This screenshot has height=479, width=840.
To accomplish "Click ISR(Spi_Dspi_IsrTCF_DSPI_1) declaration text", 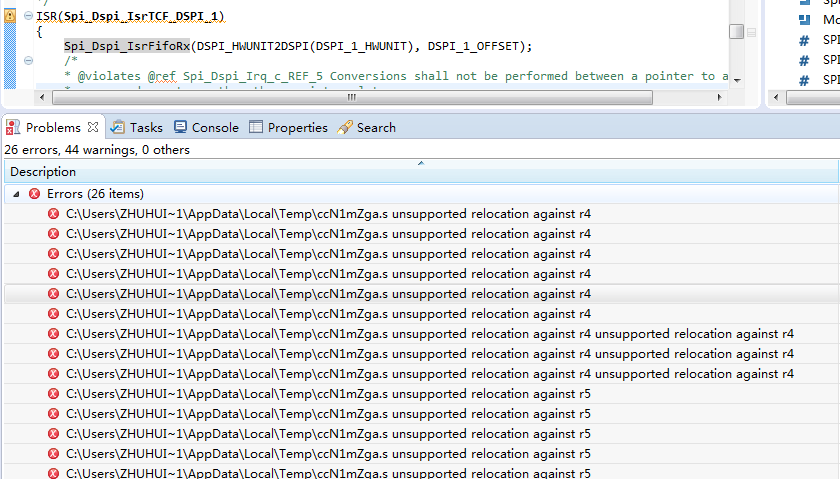I will 130,16.
